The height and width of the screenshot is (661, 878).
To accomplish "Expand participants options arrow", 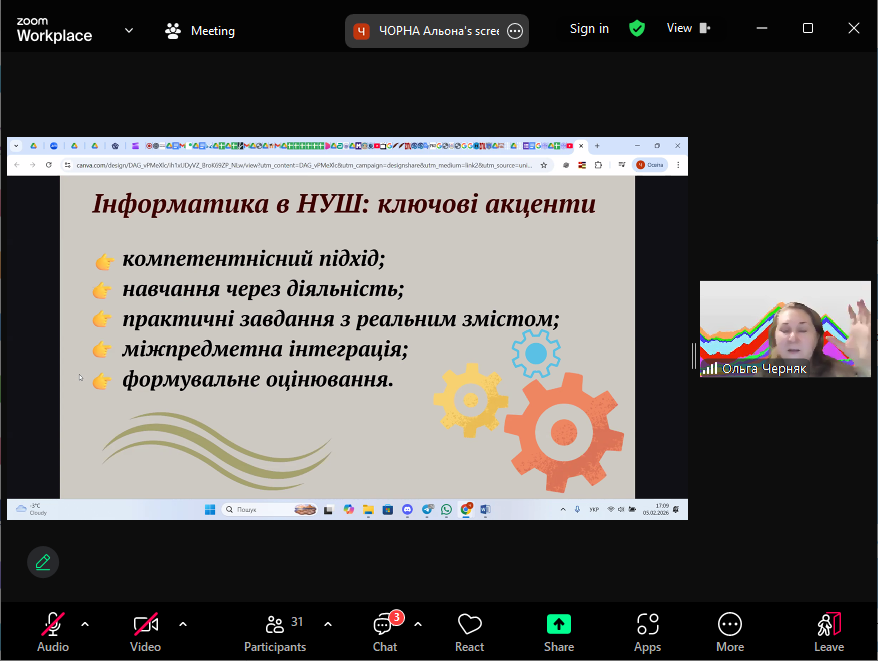I will click(x=328, y=624).
